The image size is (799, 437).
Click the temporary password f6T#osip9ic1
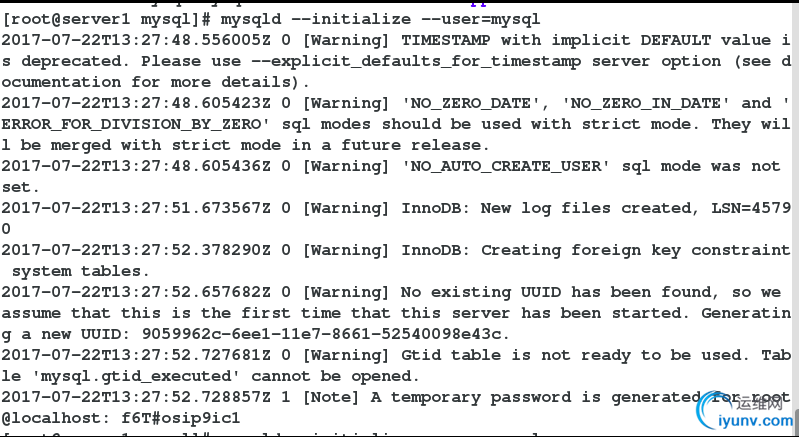click(x=180, y=419)
